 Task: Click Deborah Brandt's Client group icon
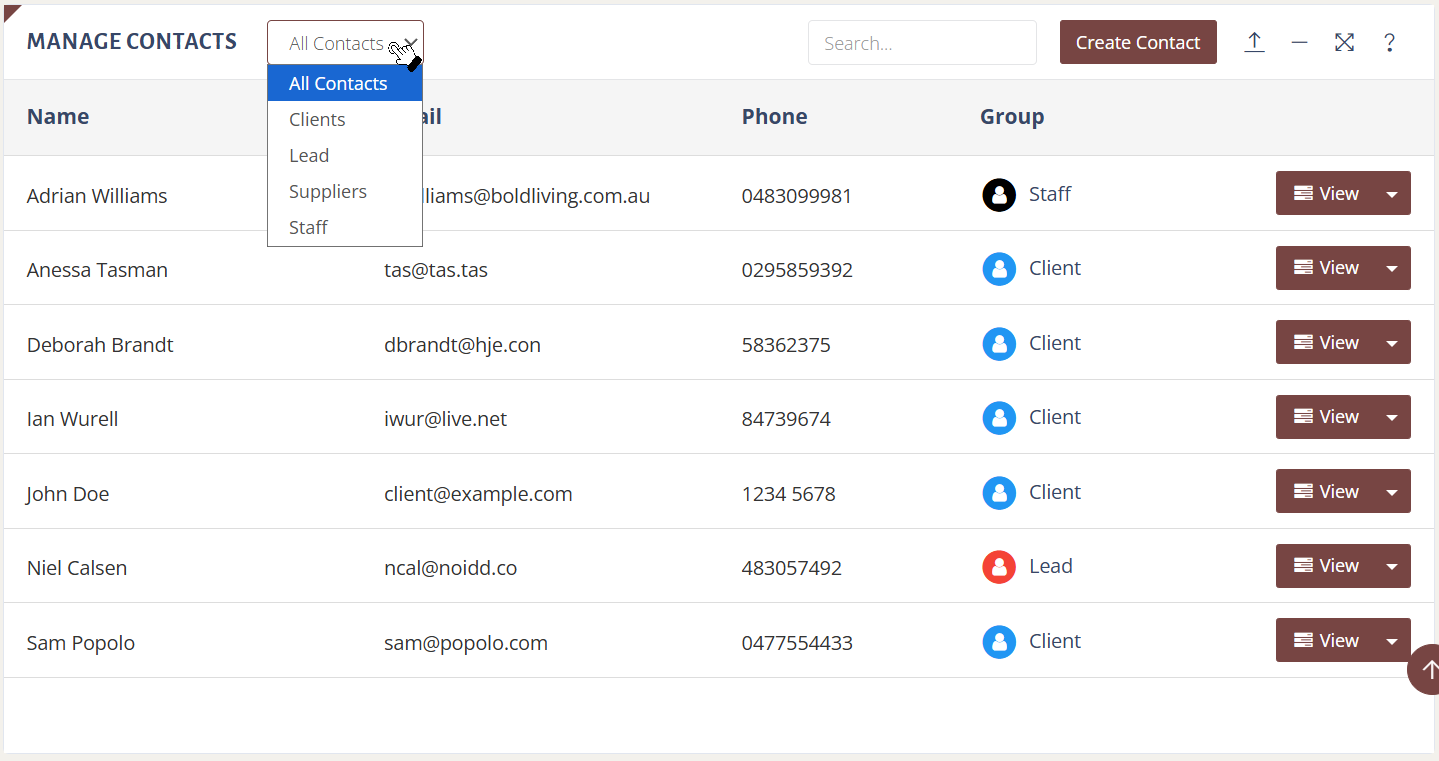point(998,343)
